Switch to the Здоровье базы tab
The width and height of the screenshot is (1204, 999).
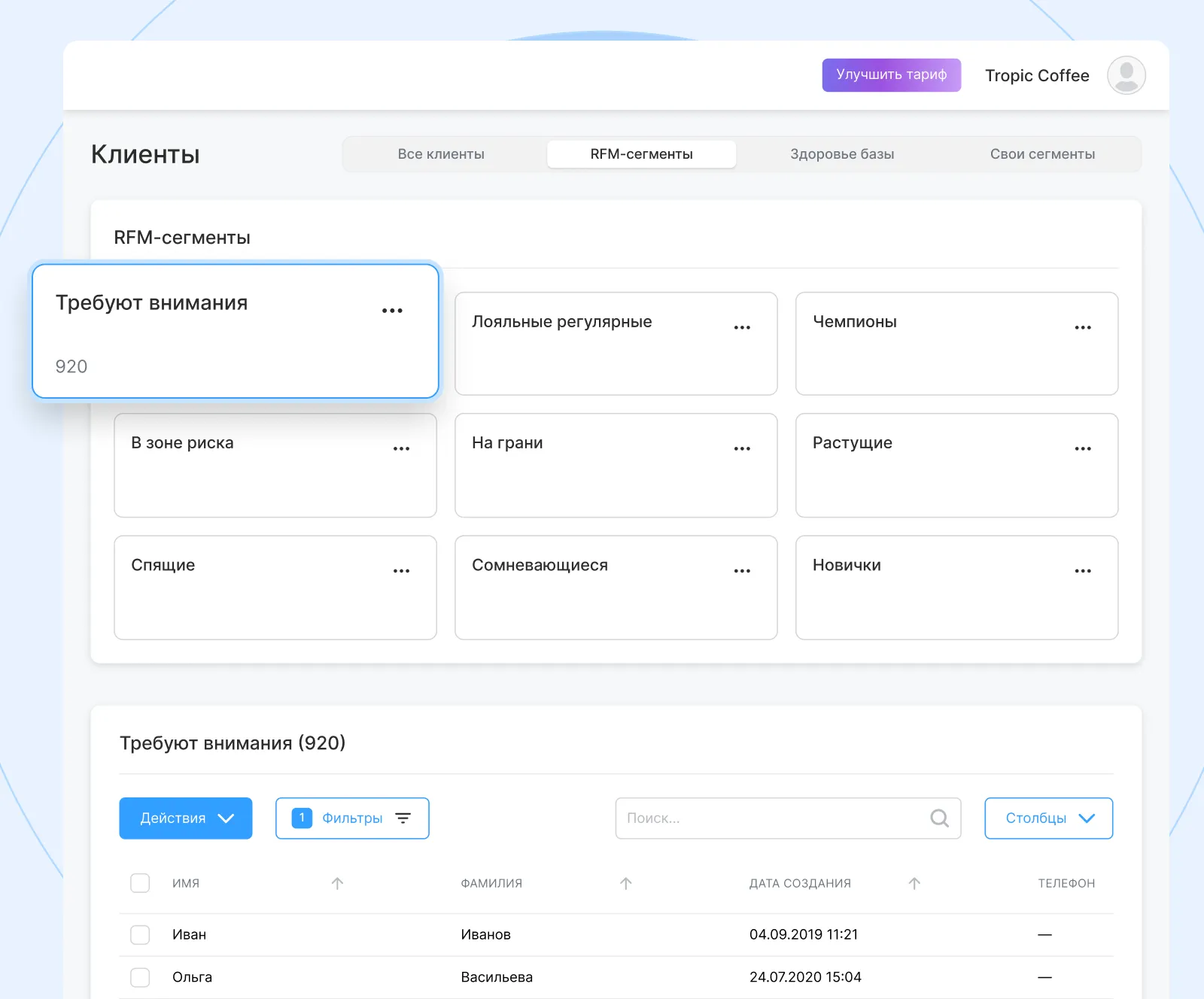point(842,154)
